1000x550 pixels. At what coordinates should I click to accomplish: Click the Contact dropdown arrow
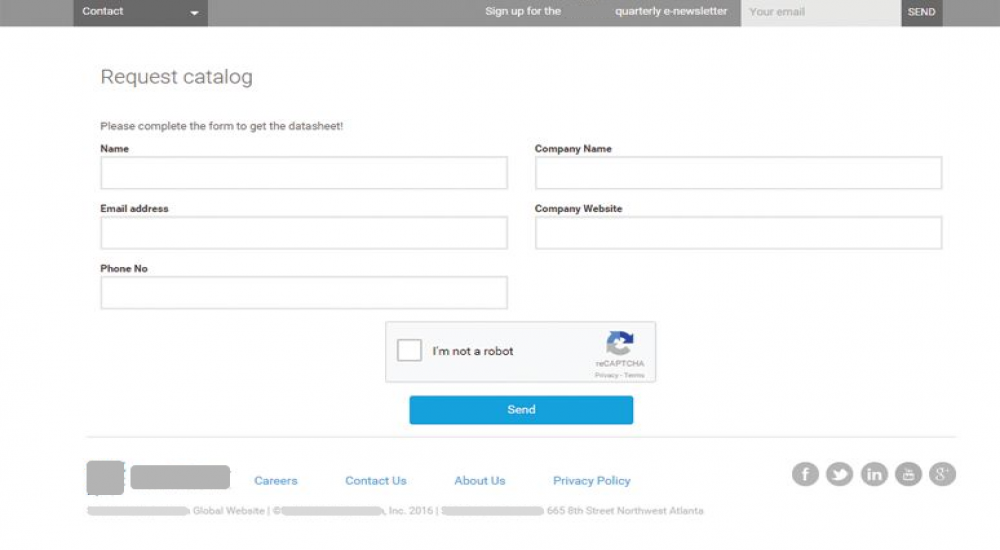tap(194, 13)
